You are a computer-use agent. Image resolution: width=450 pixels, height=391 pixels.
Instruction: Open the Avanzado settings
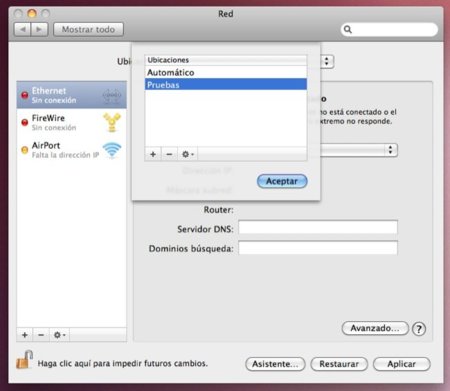(375, 328)
